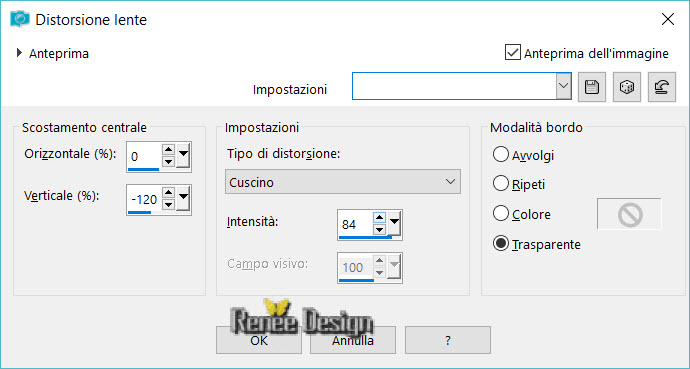Decrease Verticale value with down arrow
This screenshot has width=690, height=369.
pyautogui.click(x=168, y=205)
